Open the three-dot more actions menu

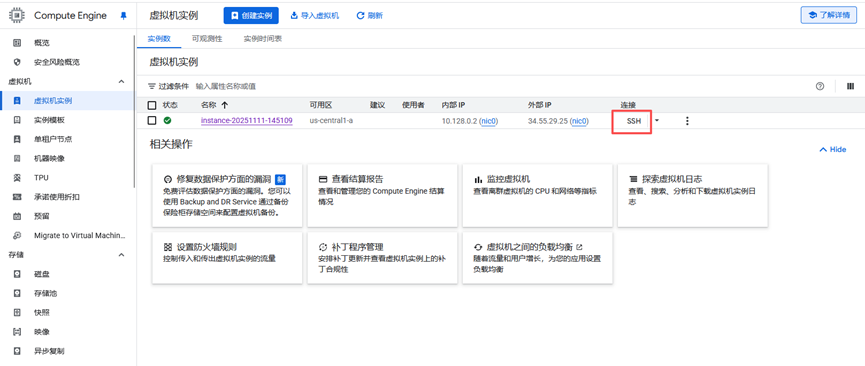click(x=687, y=121)
